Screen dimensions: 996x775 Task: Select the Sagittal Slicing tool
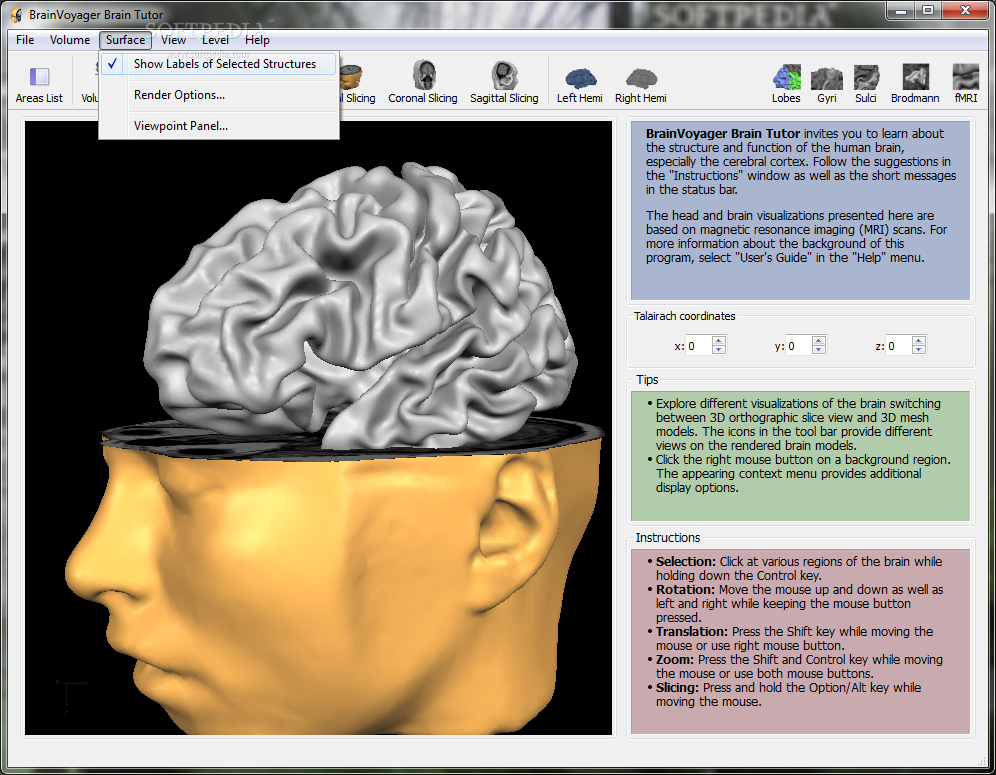pyautogui.click(x=504, y=83)
